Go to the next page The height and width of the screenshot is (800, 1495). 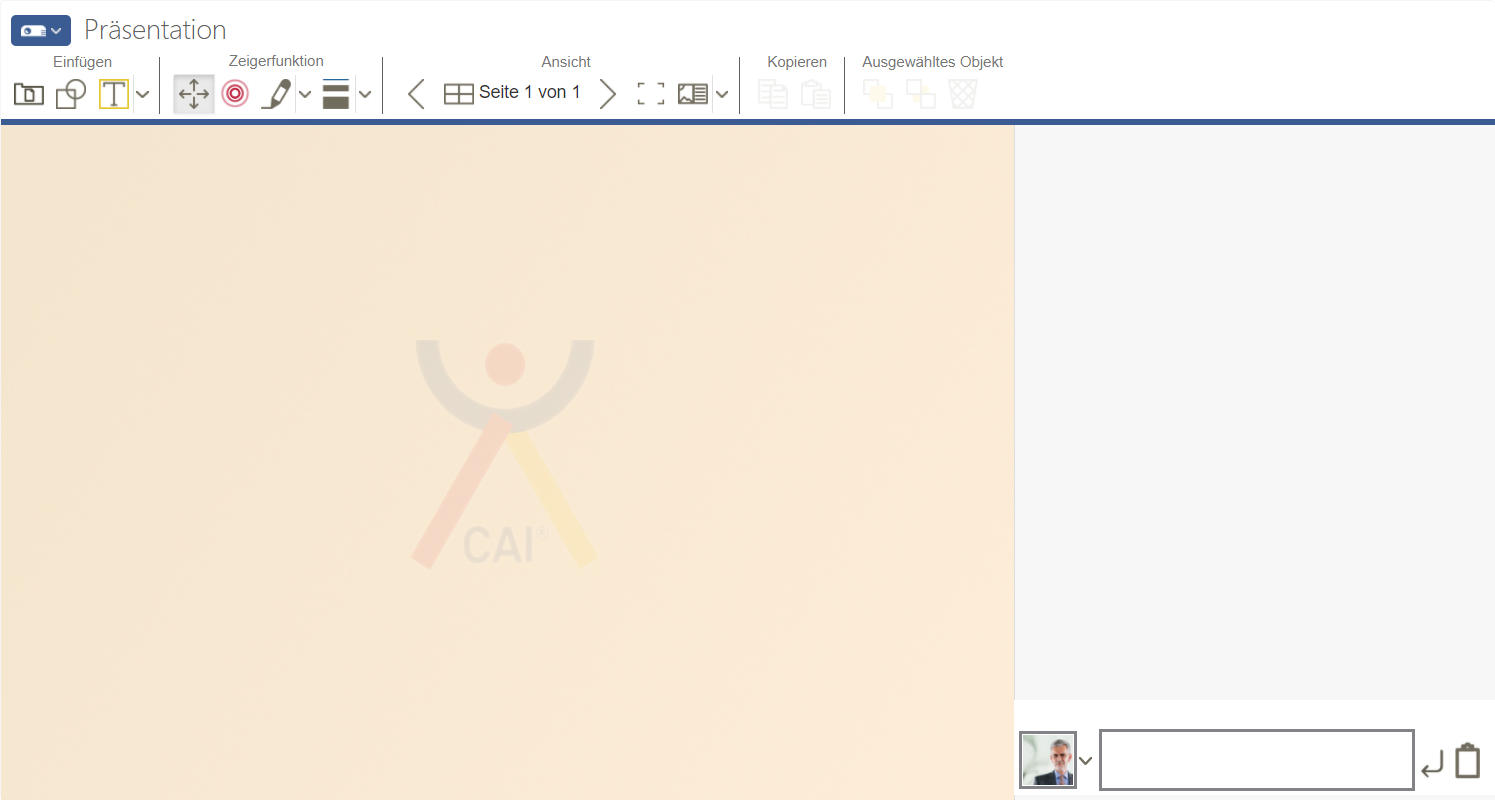[x=607, y=94]
